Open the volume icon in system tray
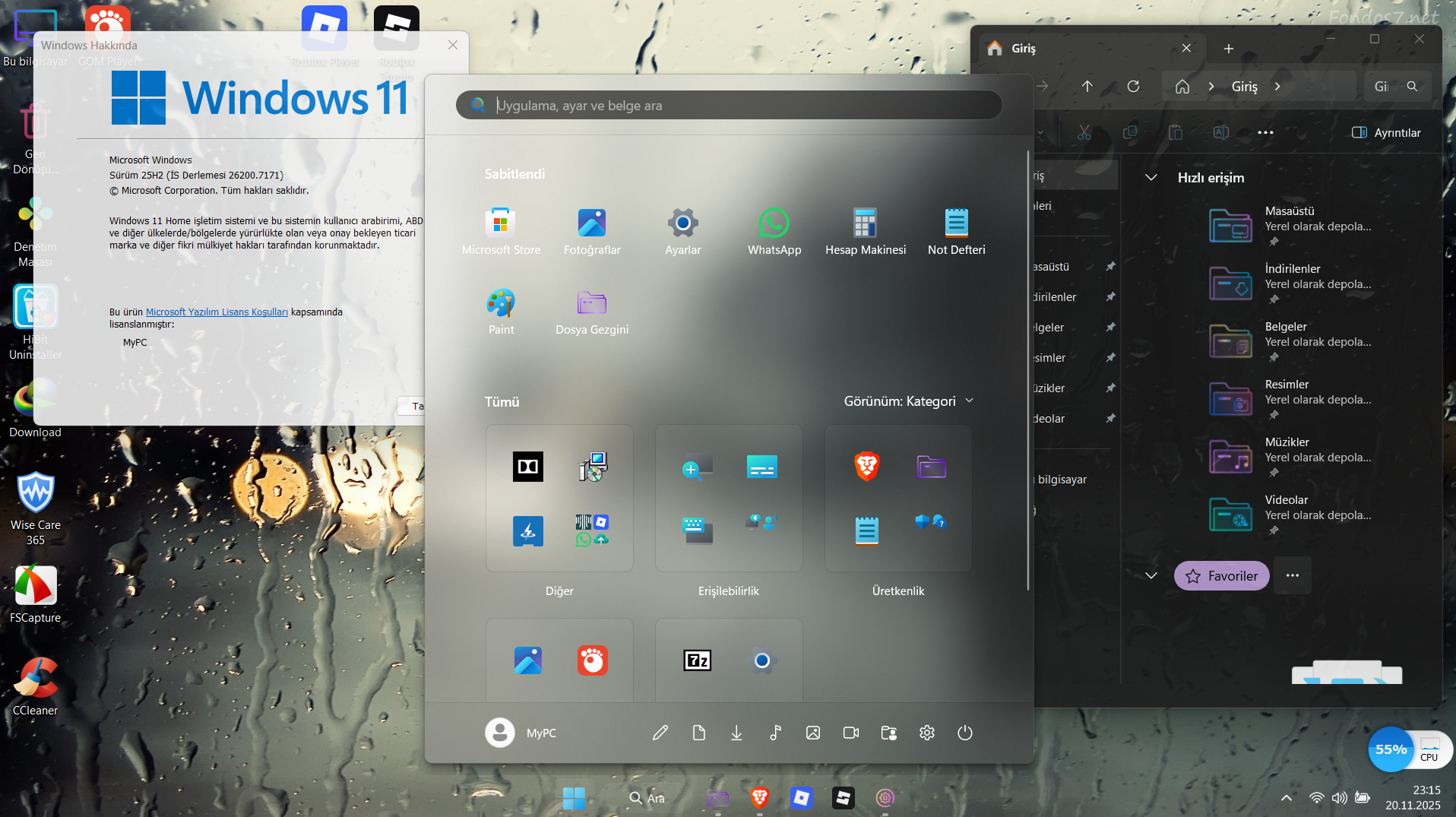Image resolution: width=1456 pixels, height=817 pixels. point(1339,798)
